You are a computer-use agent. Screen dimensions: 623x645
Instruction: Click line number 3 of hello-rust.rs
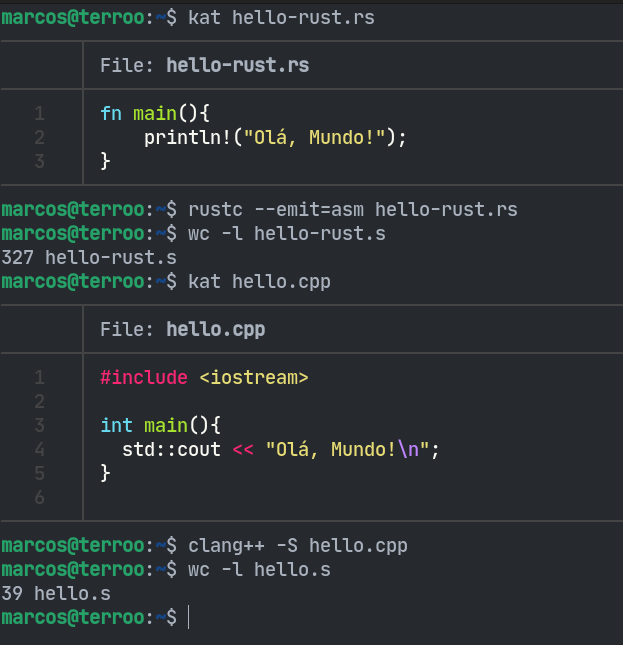point(39,161)
